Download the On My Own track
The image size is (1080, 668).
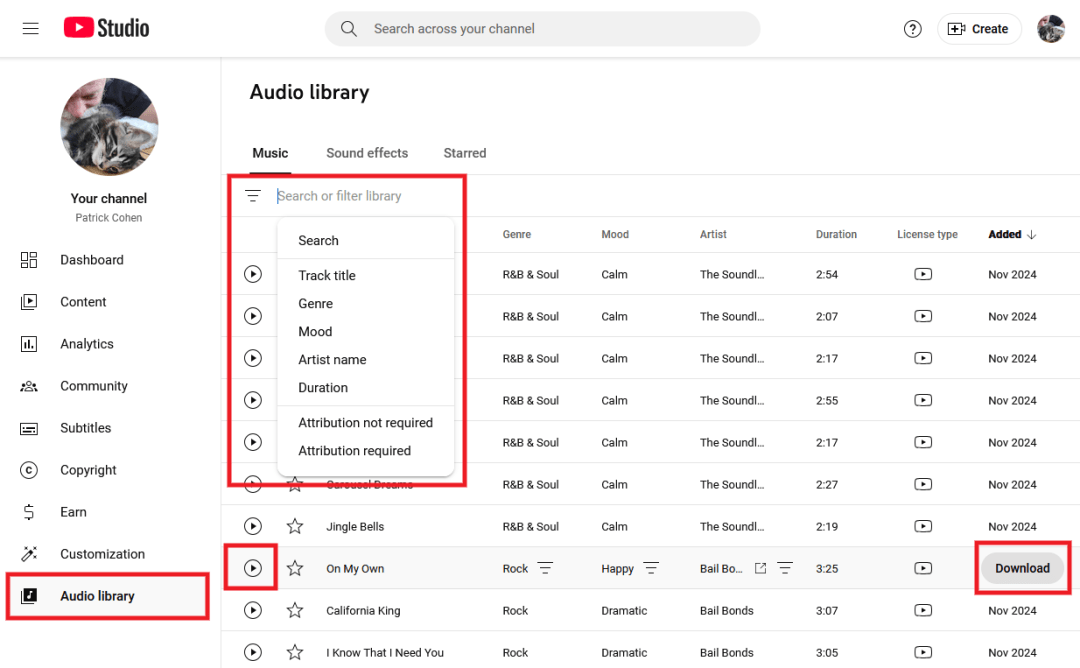1022,567
